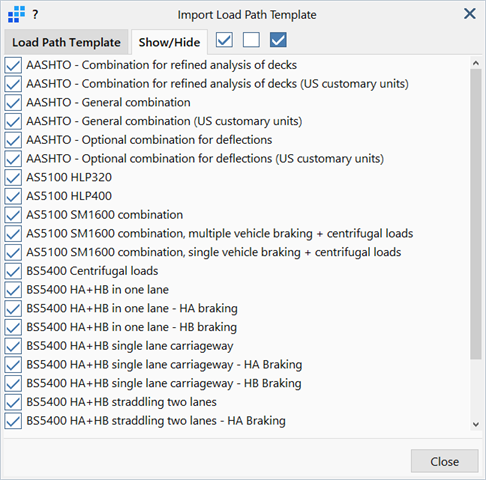The height and width of the screenshot is (480, 486).
Task: Toggle AS5100 SM1600 combination checkbox
Action: (13, 215)
